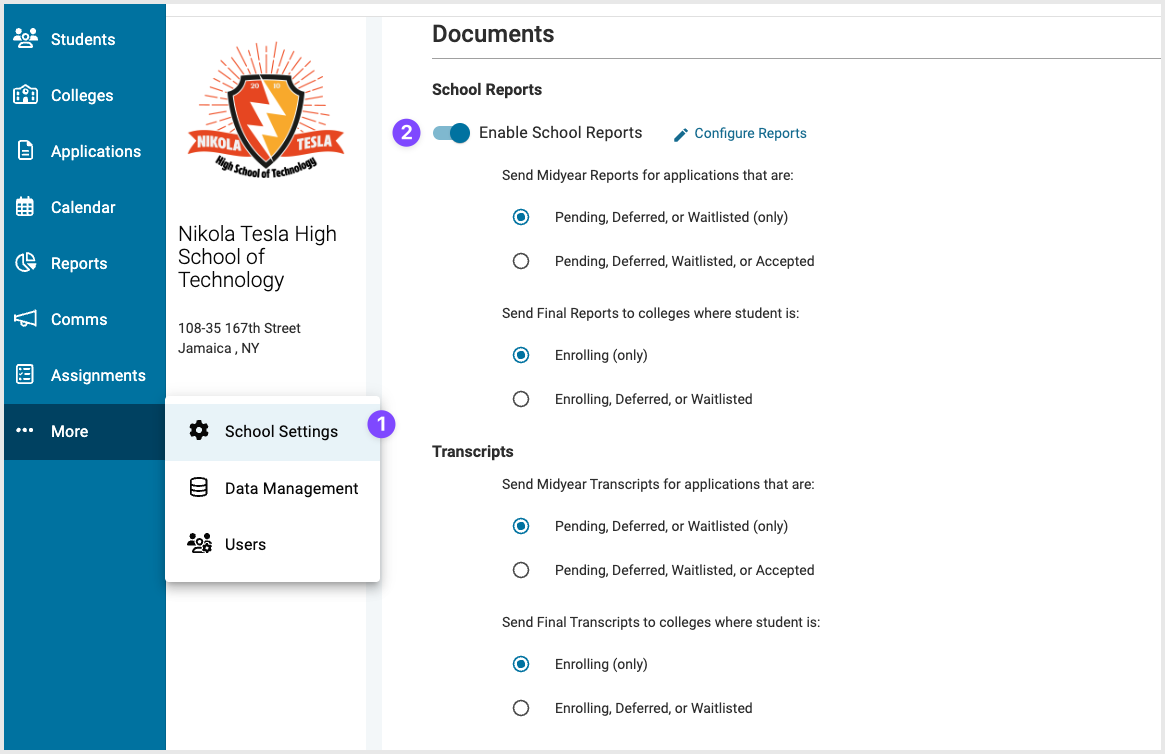Screen dimensions: 1165x754
Task: Open Reports from the sidebar
Action: 85,263
